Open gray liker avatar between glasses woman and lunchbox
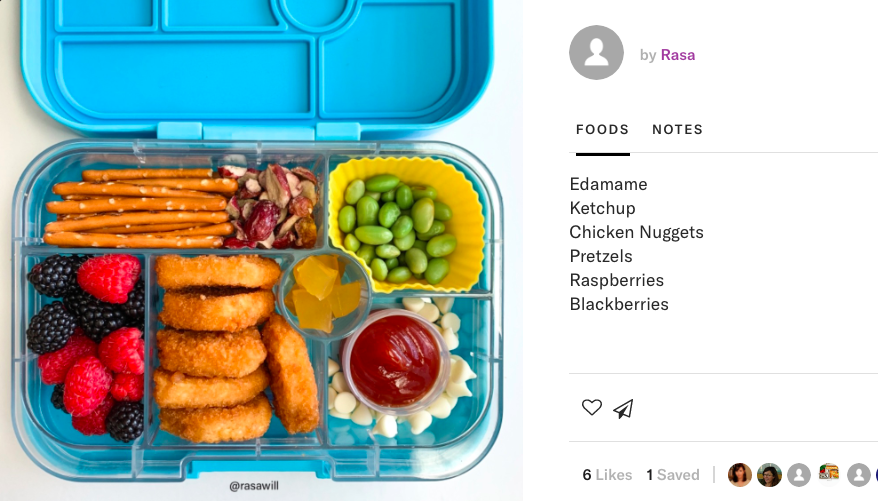Image resolution: width=878 pixels, height=501 pixels. point(799,475)
